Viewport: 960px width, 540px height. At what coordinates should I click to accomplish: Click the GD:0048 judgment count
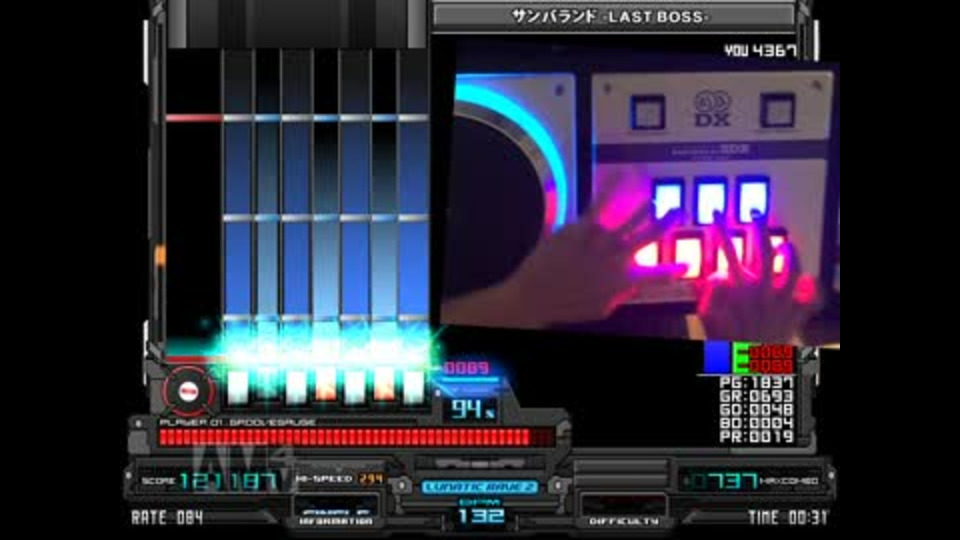[x=757, y=410]
